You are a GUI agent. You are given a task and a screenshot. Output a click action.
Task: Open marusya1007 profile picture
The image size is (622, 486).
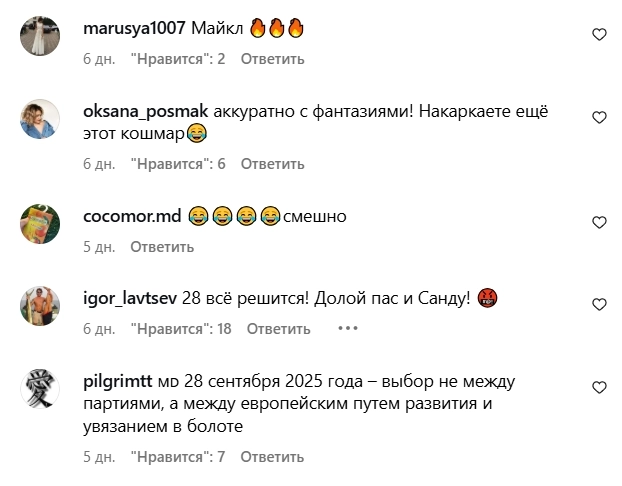click(40, 36)
